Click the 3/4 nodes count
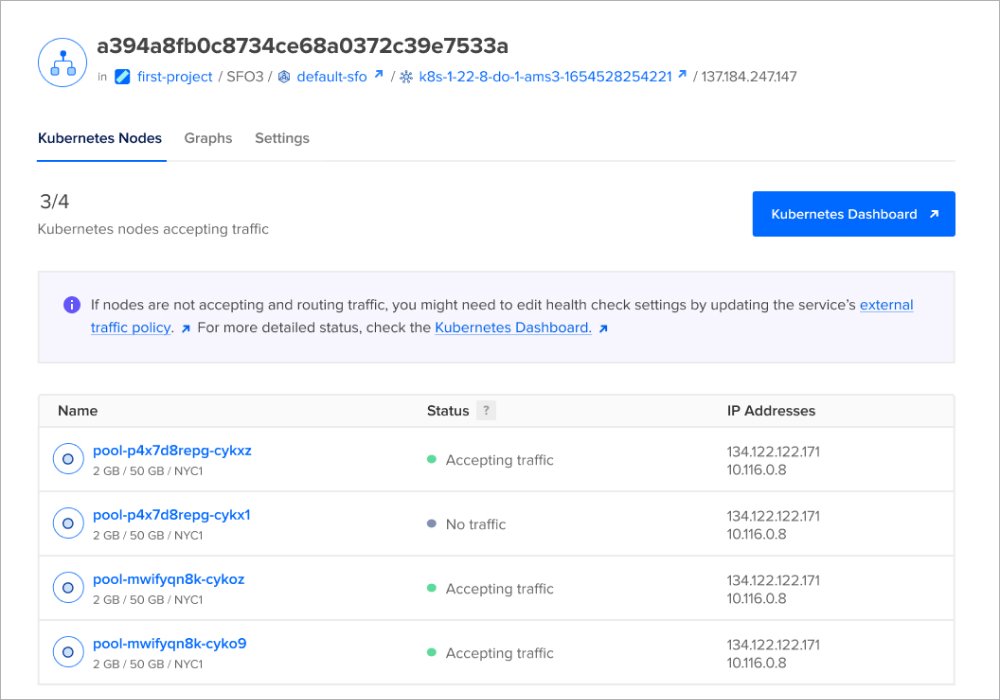Screen dimensions: 1000x700 [x=54, y=201]
